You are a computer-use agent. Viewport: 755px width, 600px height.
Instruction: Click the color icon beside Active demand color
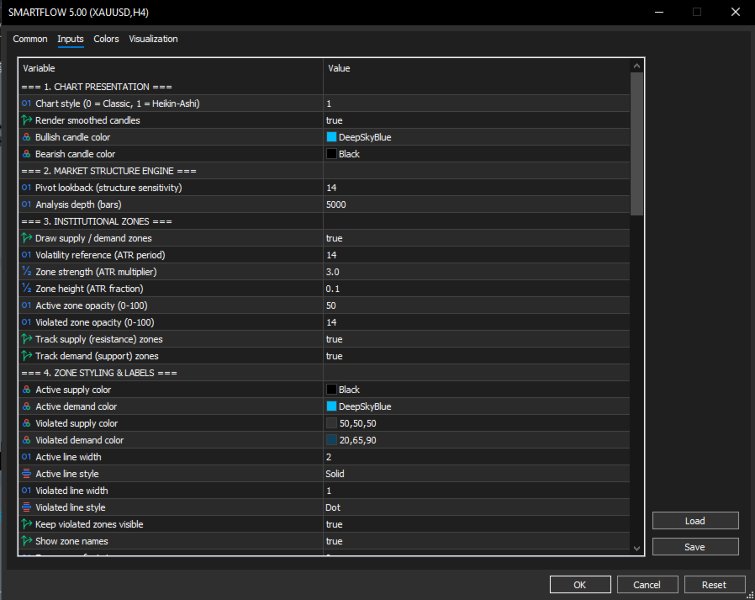(x=26, y=406)
